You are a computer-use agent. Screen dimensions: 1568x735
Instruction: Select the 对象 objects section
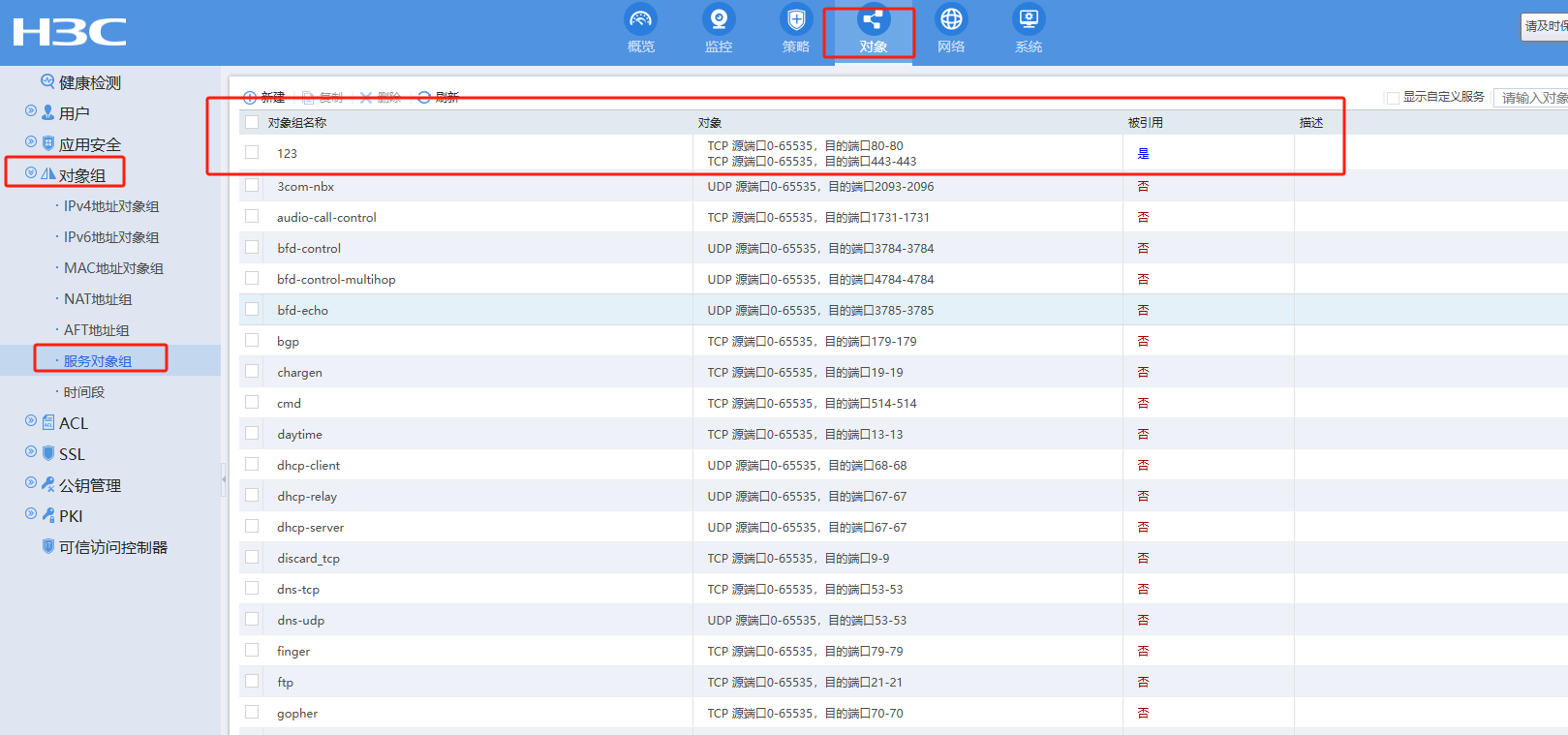(874, 29)
